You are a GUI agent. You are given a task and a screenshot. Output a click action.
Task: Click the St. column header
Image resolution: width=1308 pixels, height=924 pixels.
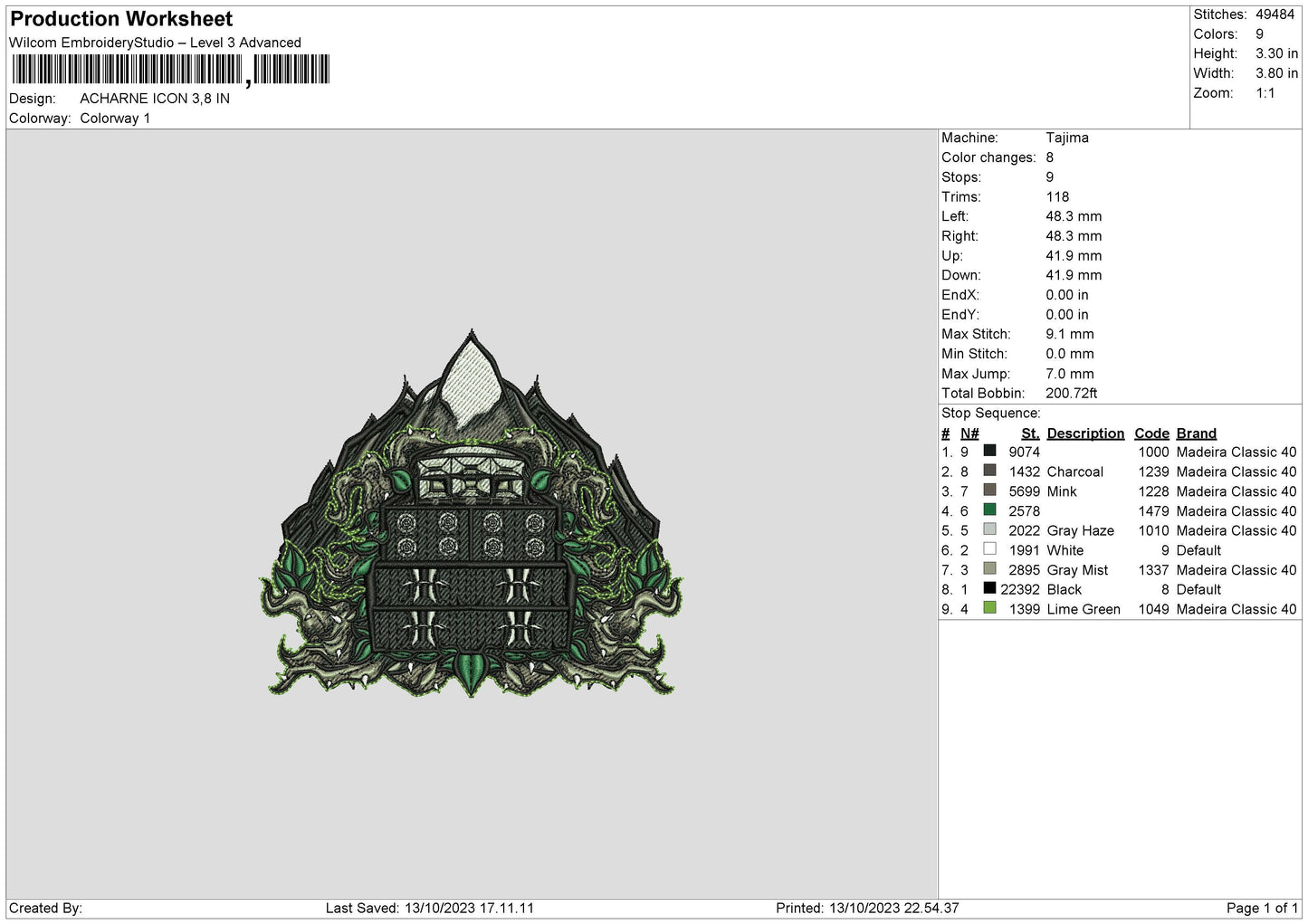pos(1030,433)
